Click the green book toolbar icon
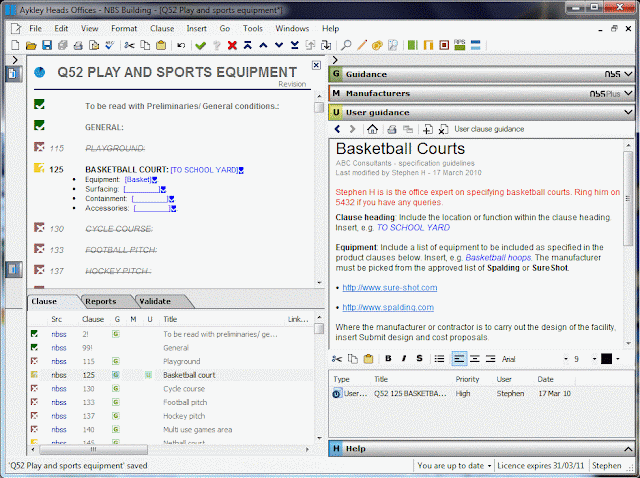This screenshot has width=640, height=478. 413,45
